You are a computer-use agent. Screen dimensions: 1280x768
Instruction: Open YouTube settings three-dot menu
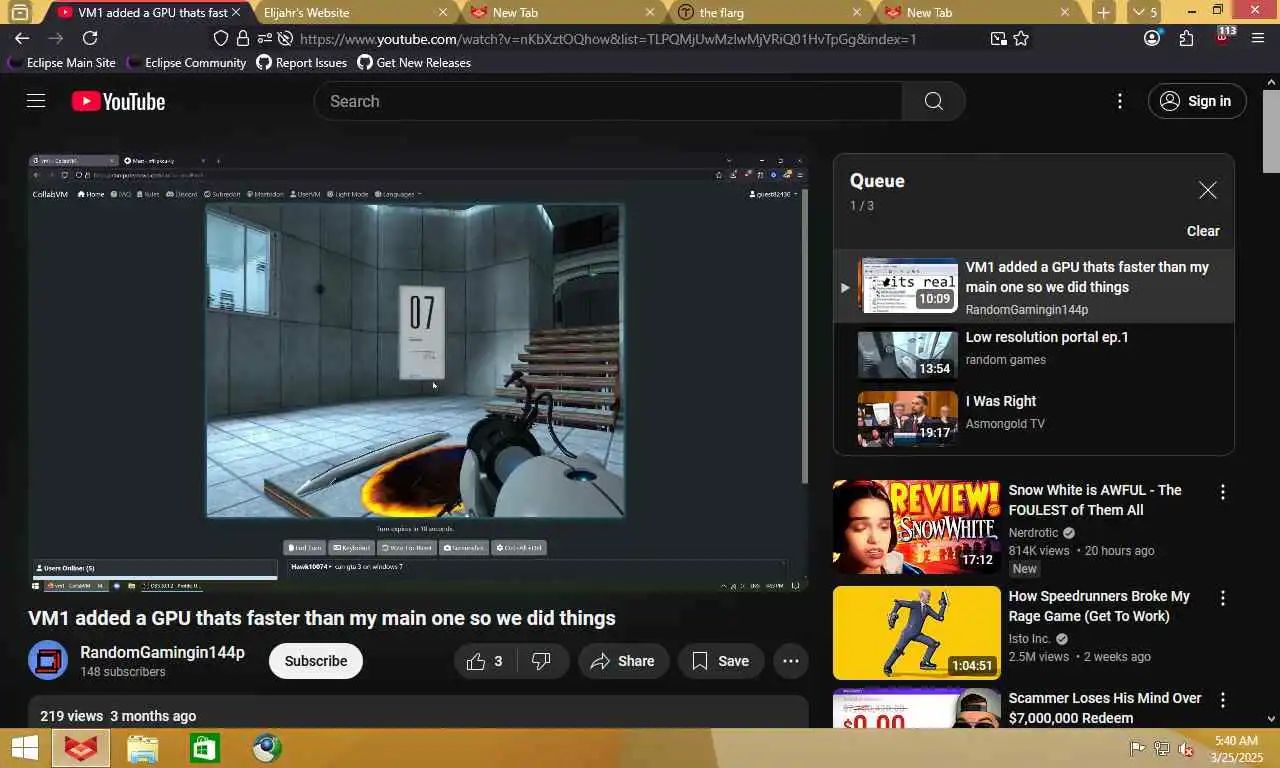[1120, 101]
